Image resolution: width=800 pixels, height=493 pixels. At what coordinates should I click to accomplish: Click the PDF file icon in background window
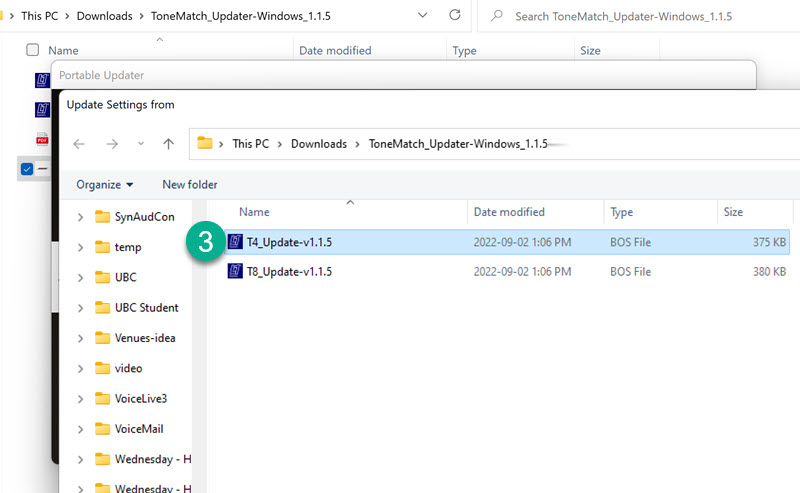click(43, 139)
